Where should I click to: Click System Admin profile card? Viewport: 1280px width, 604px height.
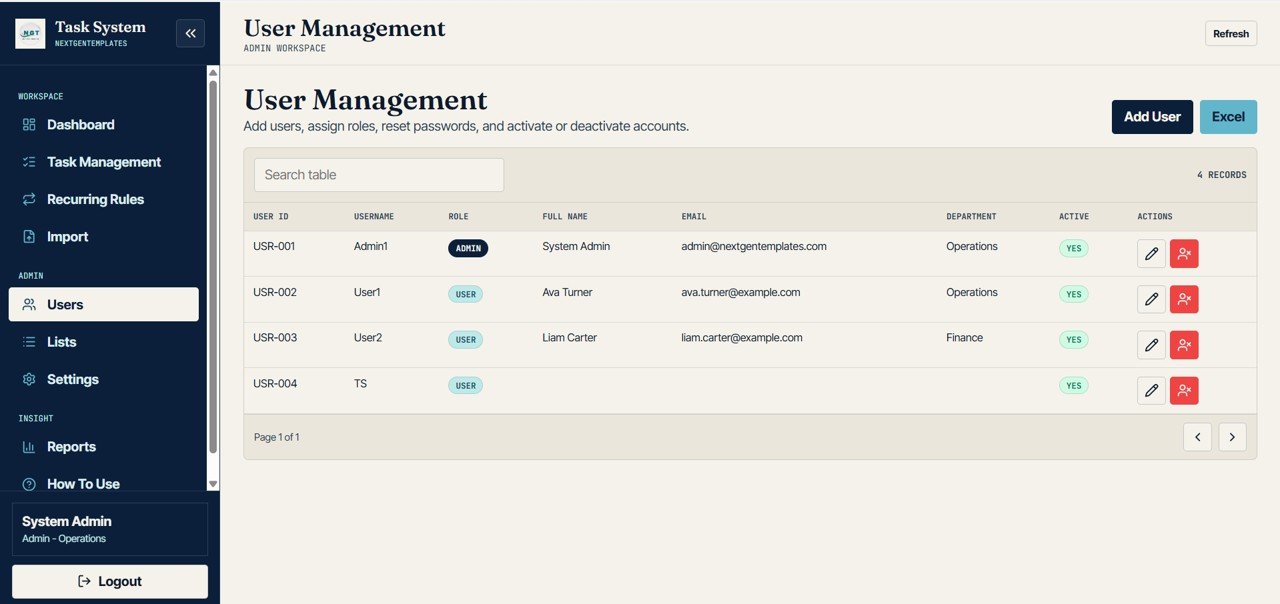[x=110, y=529]
